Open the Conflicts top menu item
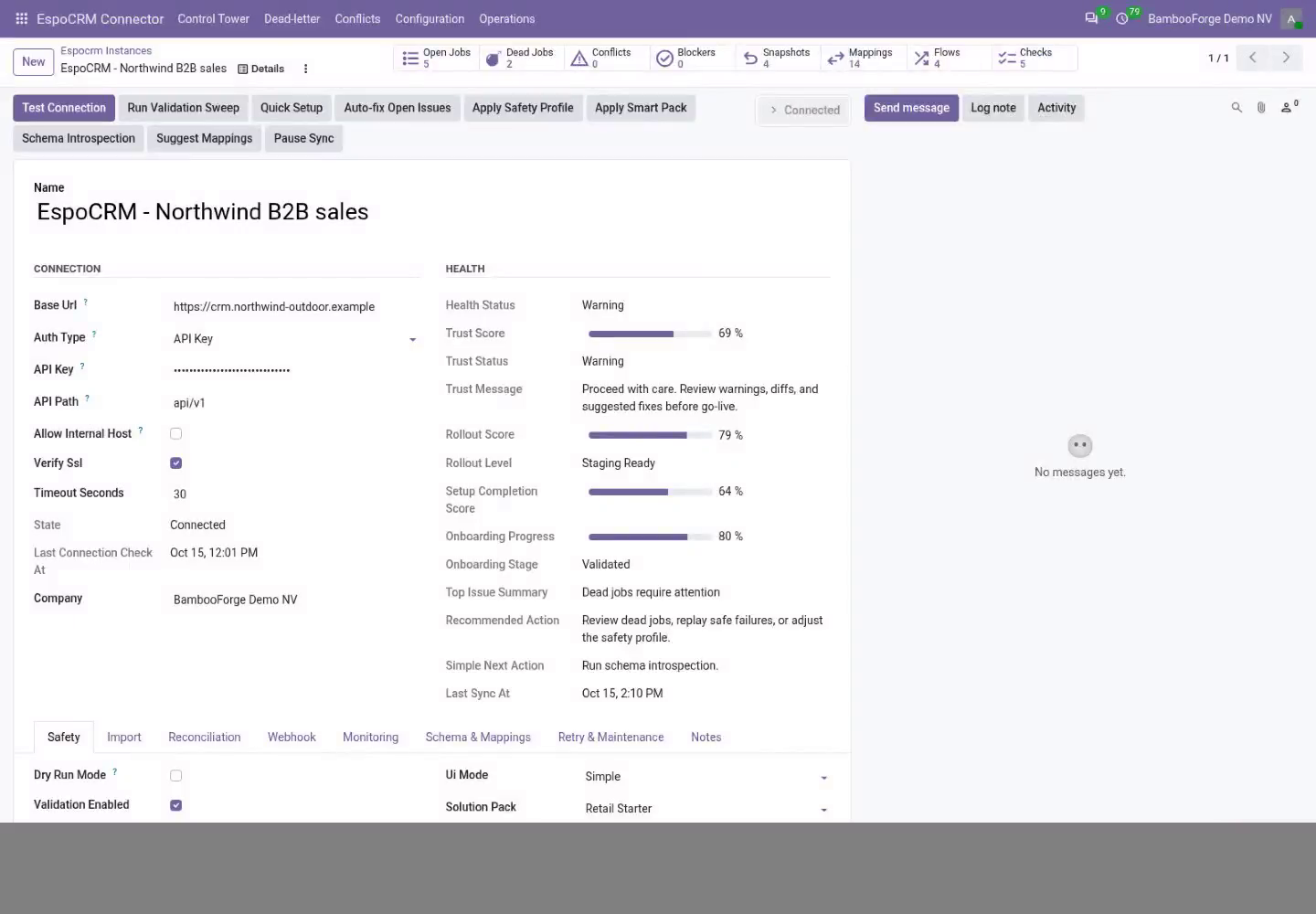This screenshot has height=914, width=1316. click(x=357, y=18)
